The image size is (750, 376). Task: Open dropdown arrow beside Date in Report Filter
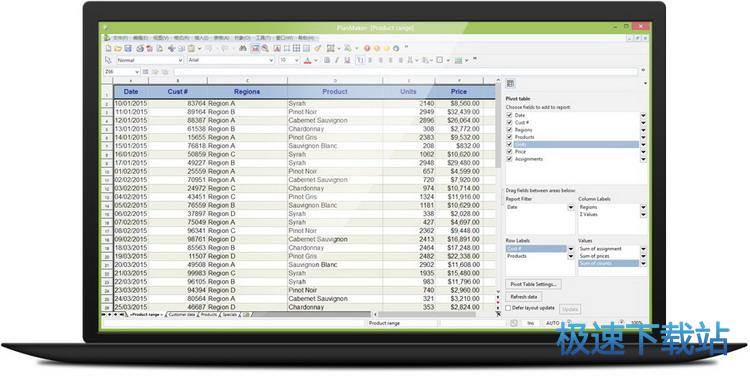tap(571, 207)
